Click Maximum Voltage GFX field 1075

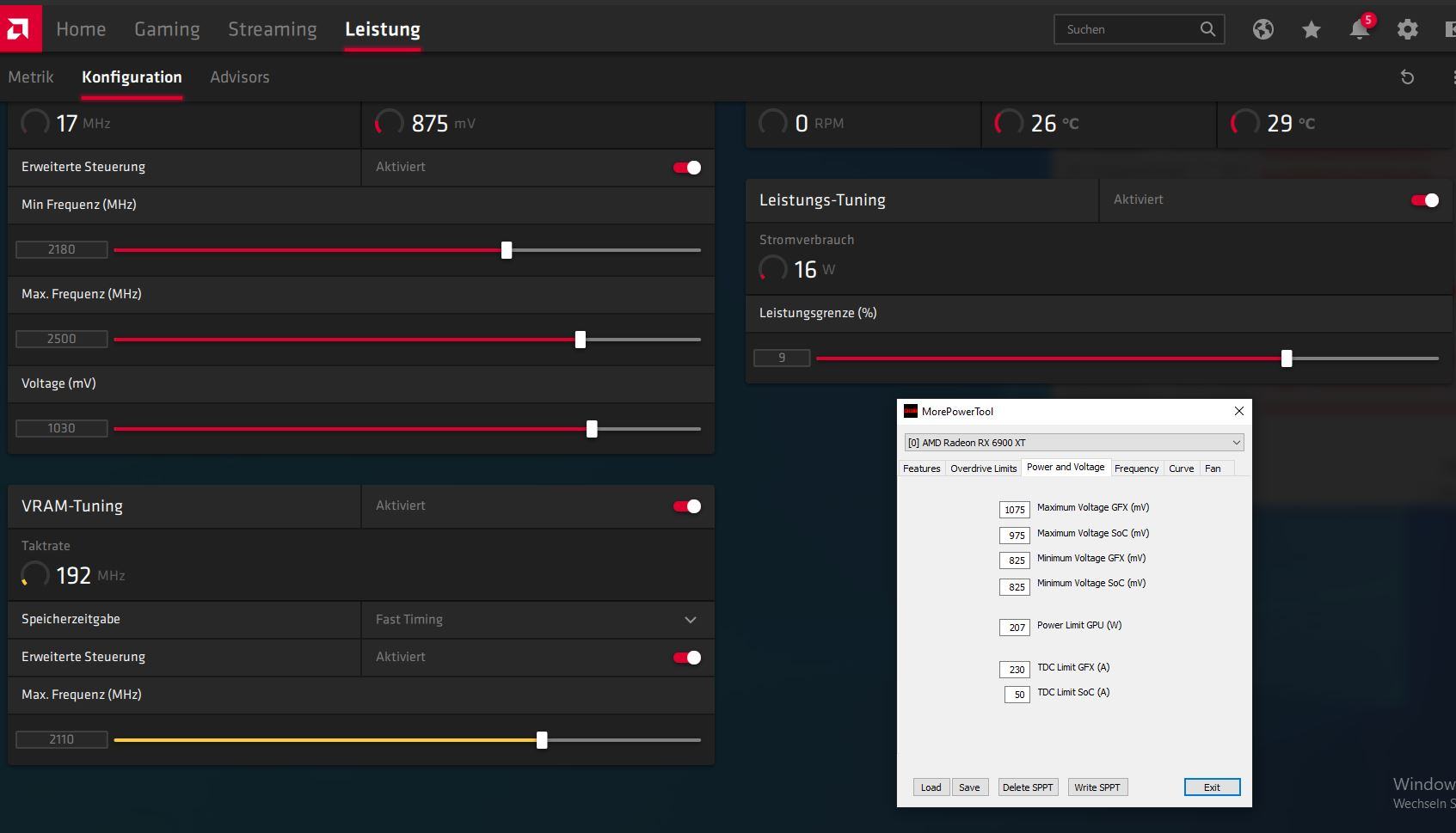click(1015, 510)
